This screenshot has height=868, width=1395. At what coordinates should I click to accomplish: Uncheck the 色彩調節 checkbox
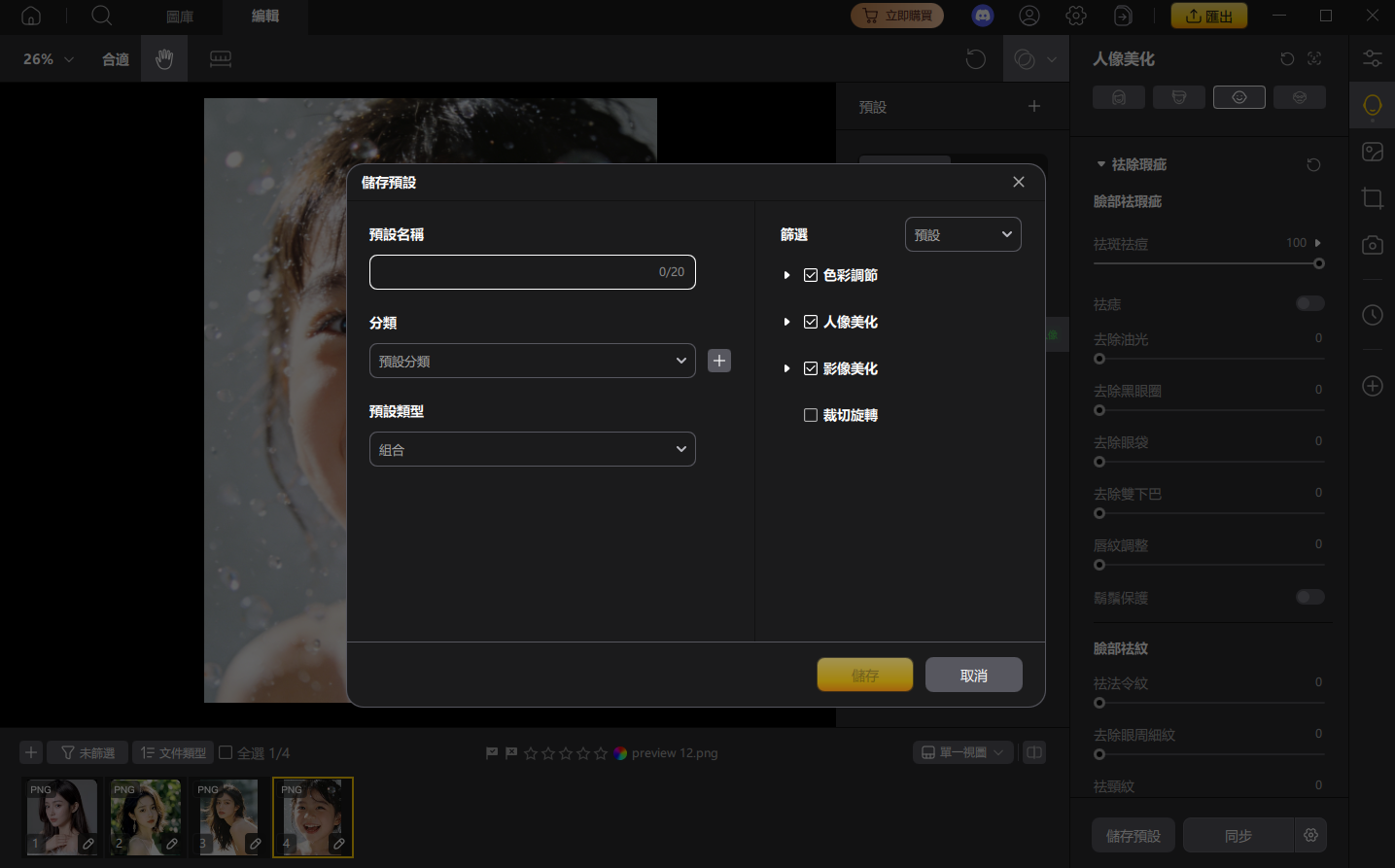coord(811,275)
